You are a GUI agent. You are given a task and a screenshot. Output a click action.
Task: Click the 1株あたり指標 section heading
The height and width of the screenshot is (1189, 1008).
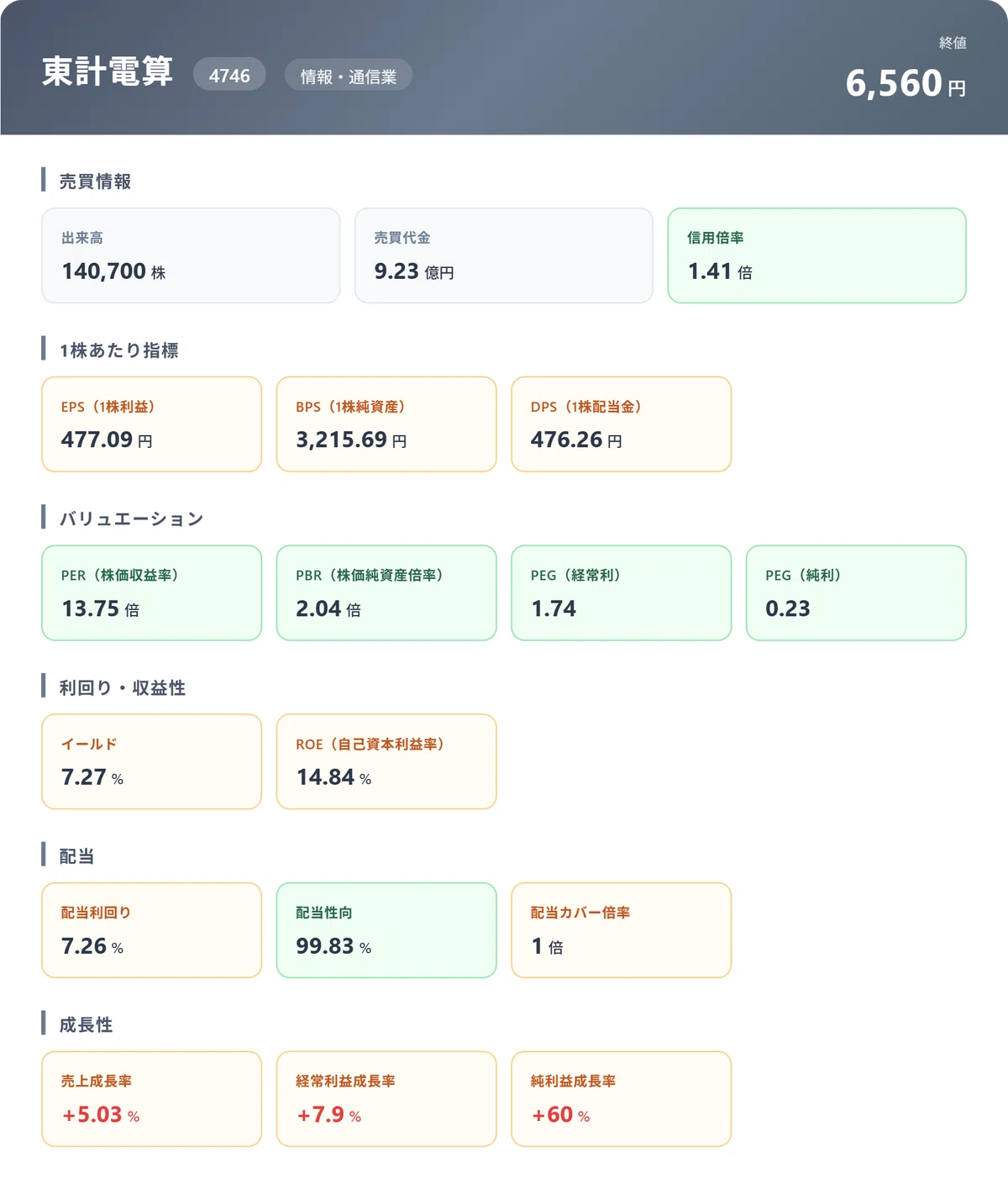118,350
